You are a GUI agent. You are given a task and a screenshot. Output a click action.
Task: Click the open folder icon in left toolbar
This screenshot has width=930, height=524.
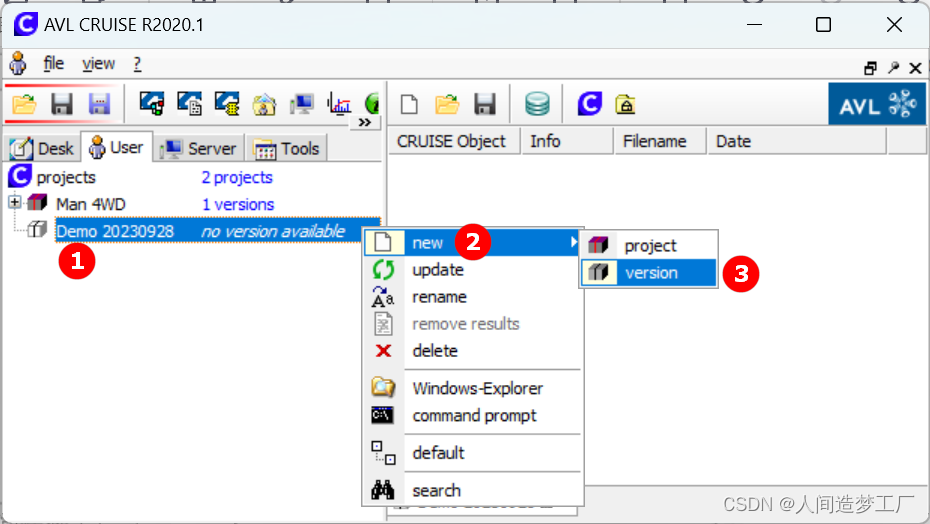[24, 104]
